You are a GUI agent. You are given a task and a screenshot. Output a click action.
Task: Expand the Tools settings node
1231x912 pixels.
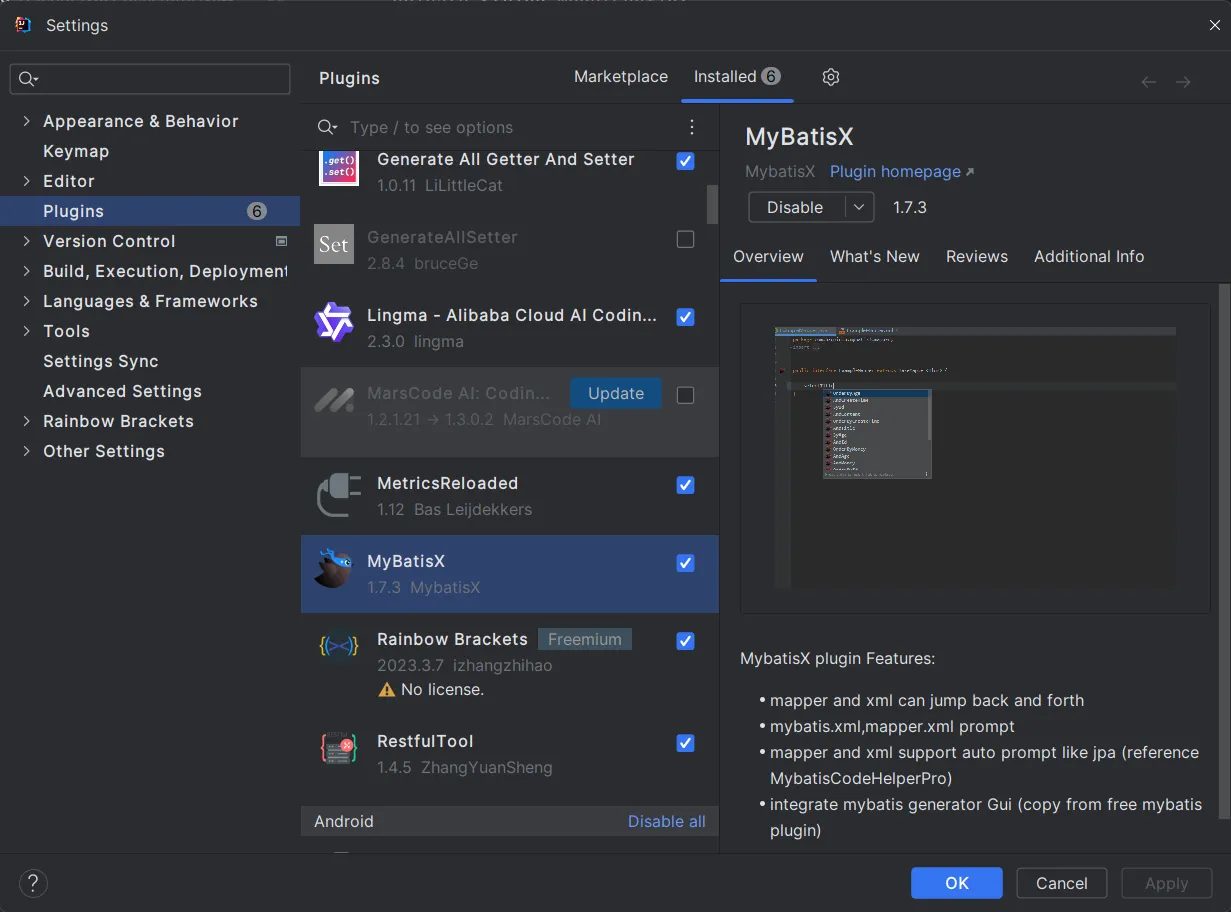(26, 331)
